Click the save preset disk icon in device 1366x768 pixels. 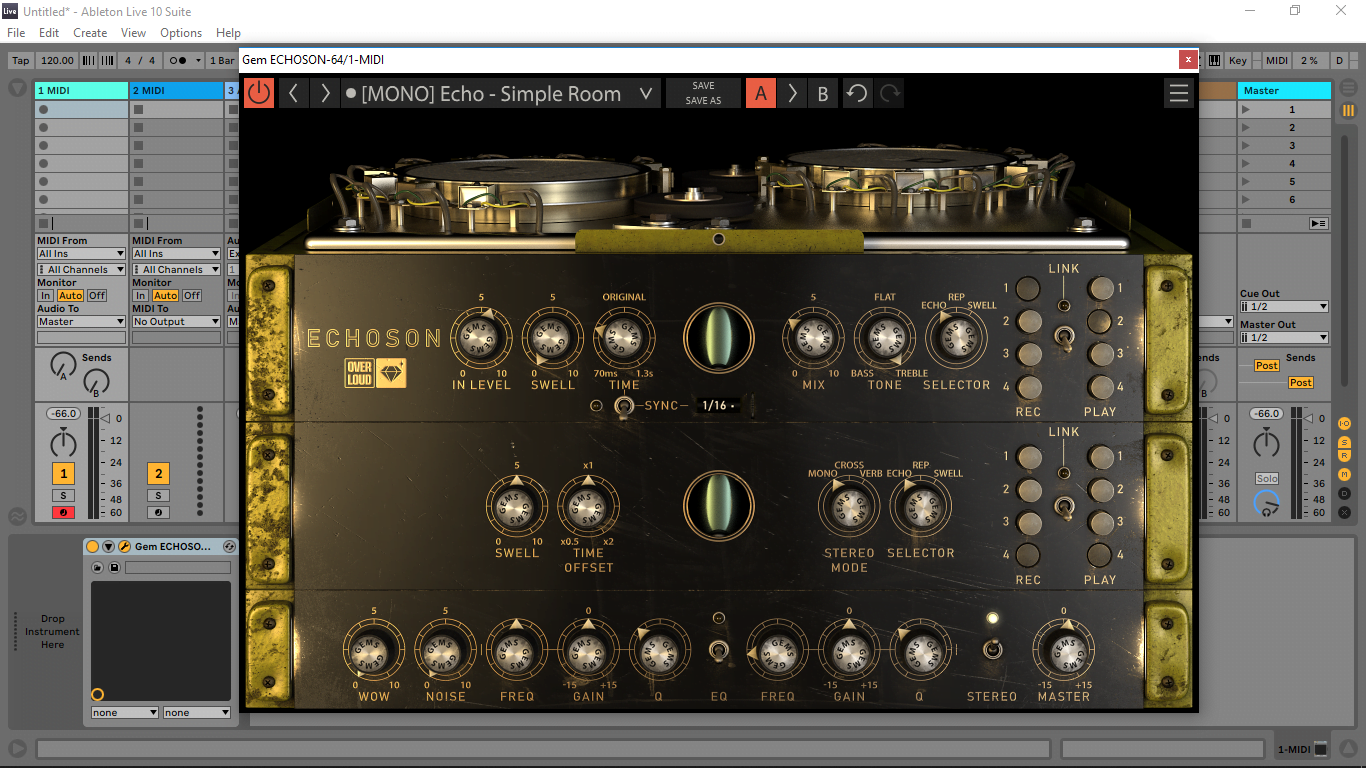(x=114, y=568)
